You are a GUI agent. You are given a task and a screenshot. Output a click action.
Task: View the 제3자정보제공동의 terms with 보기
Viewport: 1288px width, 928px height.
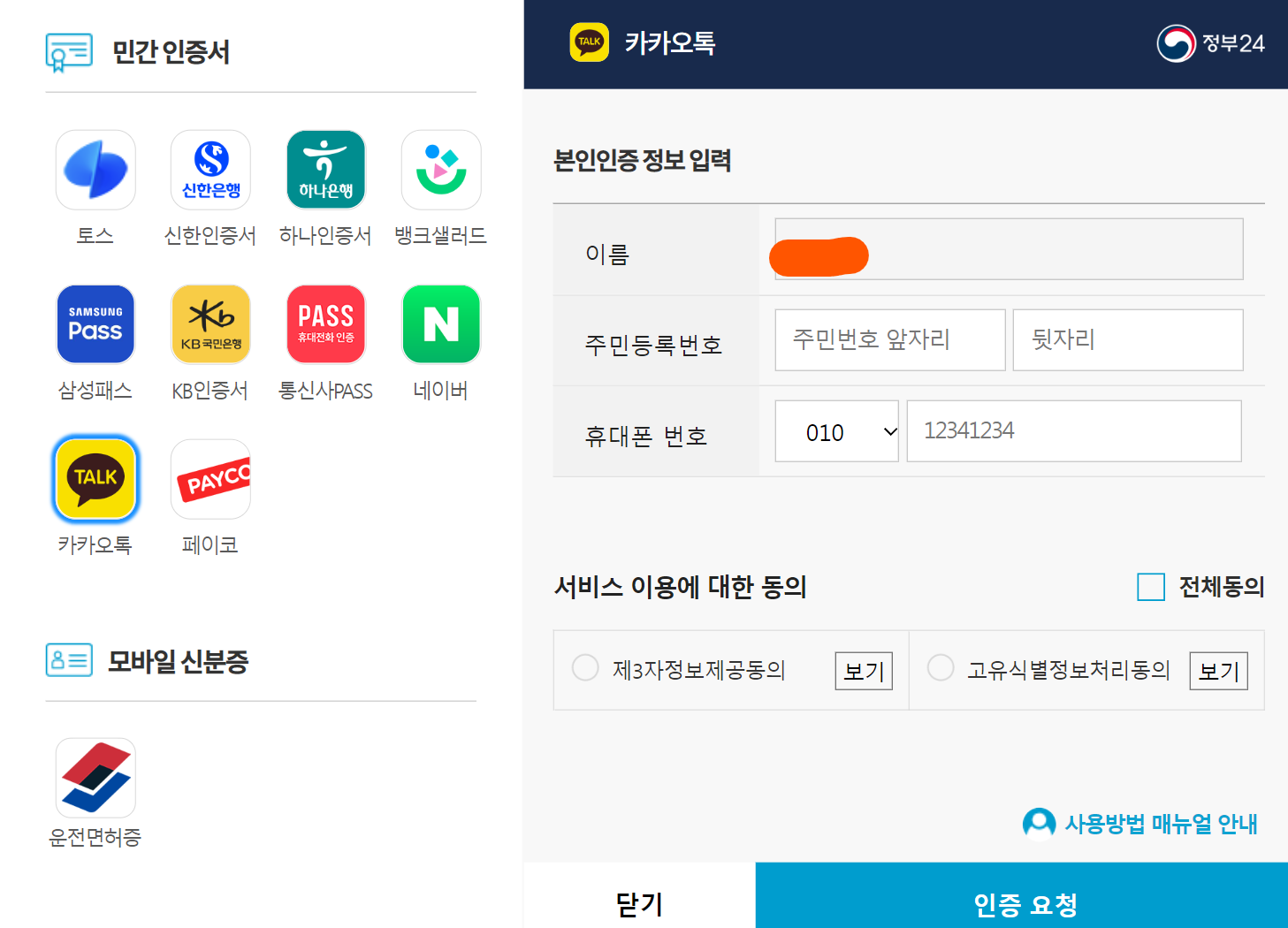point(864,671)
